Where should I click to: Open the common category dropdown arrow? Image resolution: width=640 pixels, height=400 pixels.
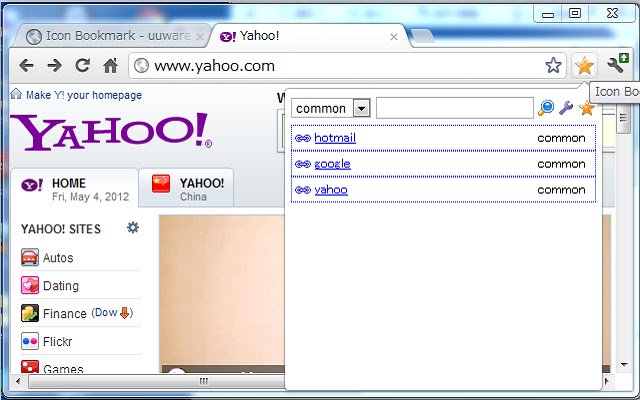pos(361,108)
